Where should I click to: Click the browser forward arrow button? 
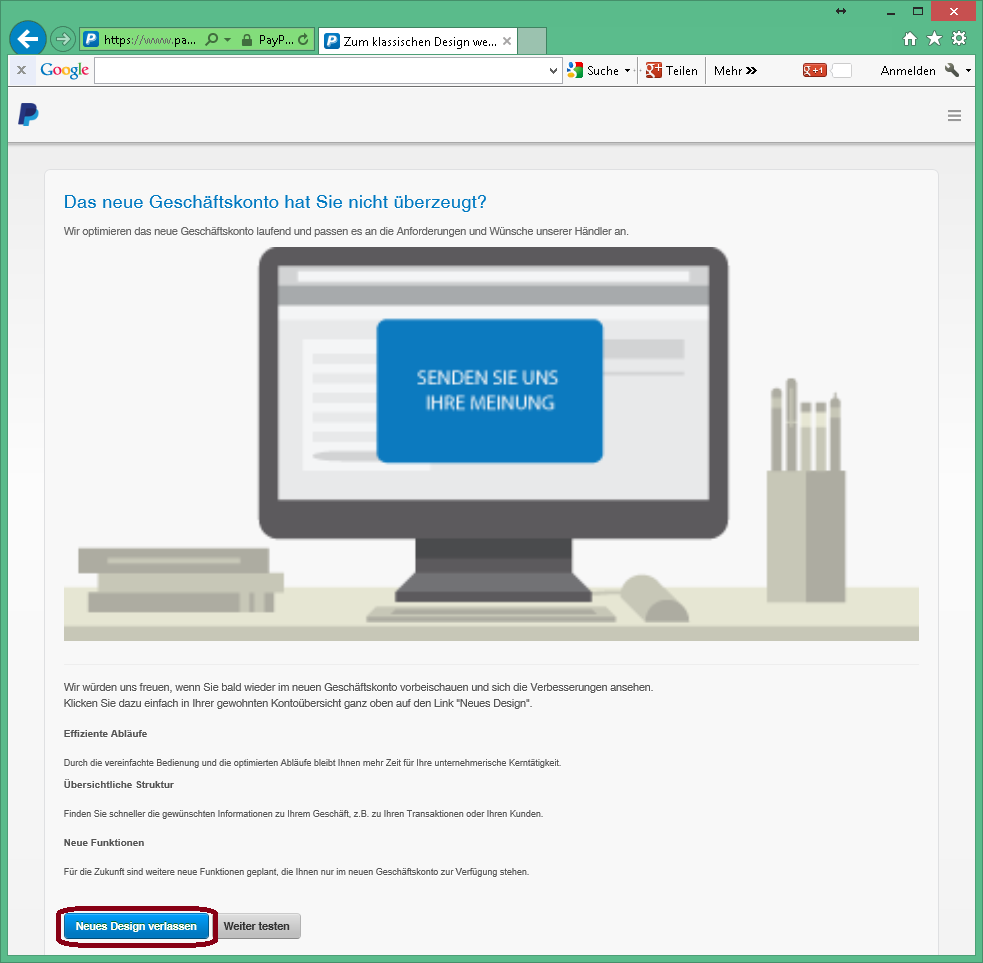click(63, 40)
